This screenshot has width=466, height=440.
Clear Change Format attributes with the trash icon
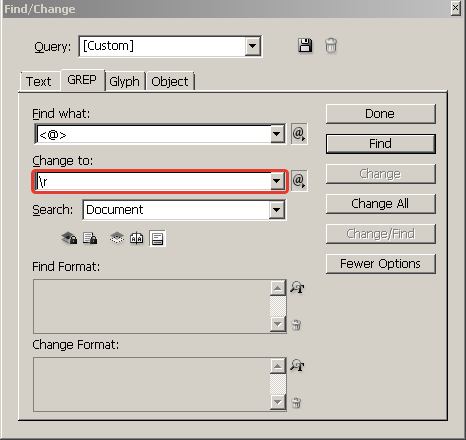click(x=296, y=403)
